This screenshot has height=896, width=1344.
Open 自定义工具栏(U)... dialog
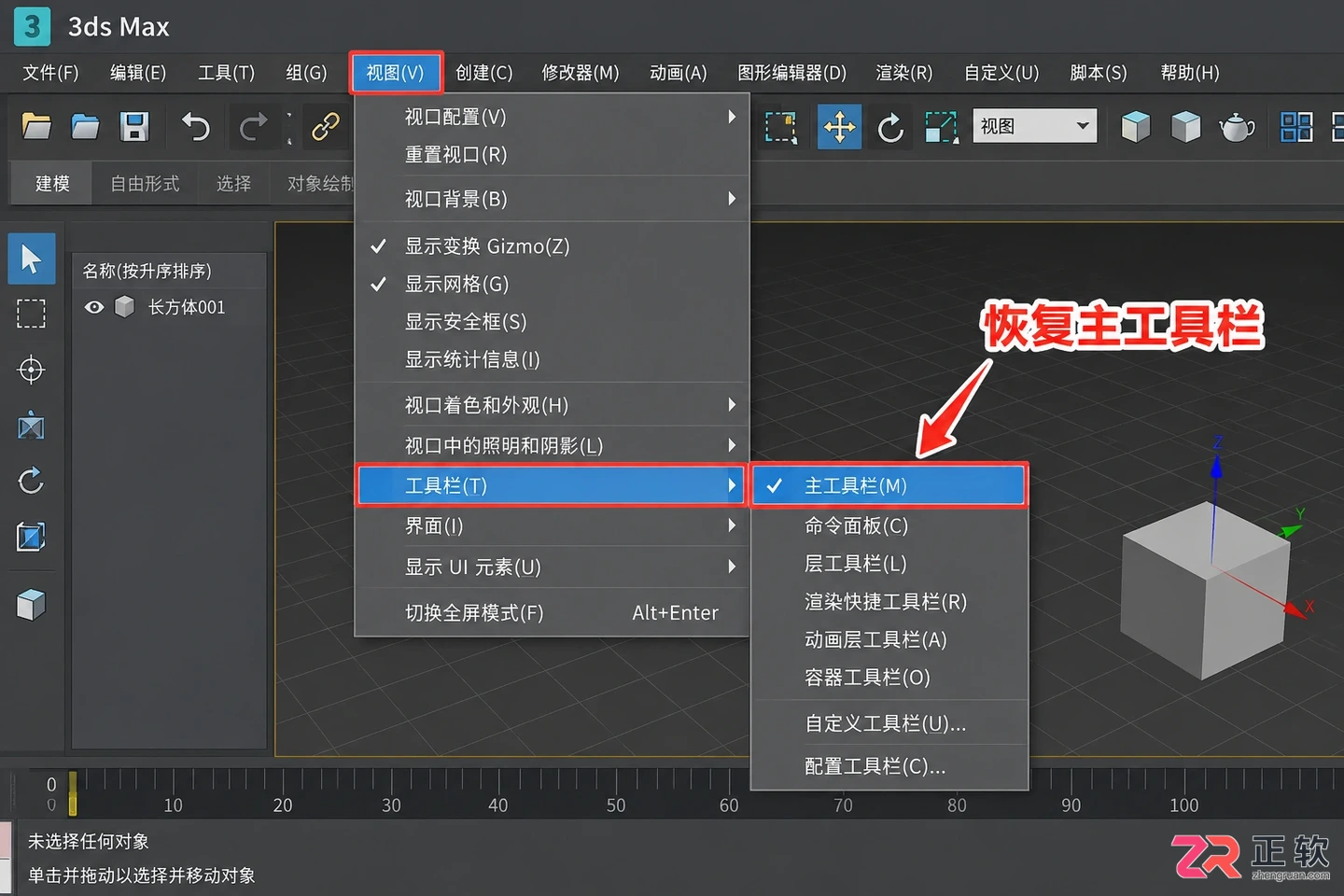click(x=889, y=723)
